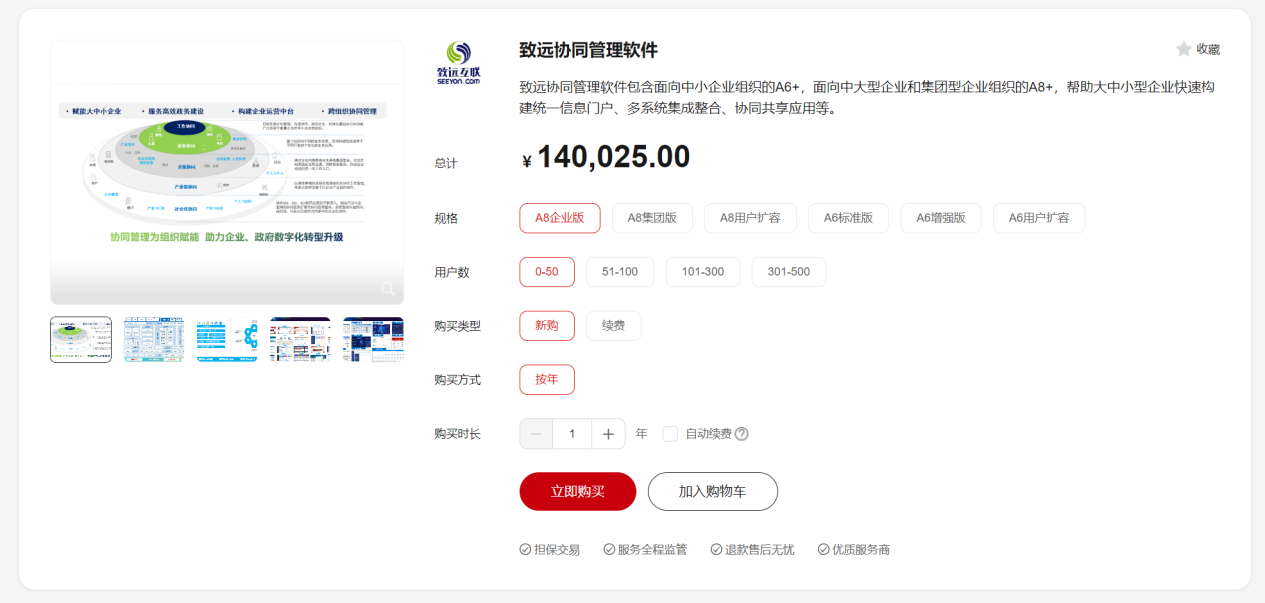Click the star icon next to 收藏
This screenshot has height=603, width=1265.
[1183, 49]
